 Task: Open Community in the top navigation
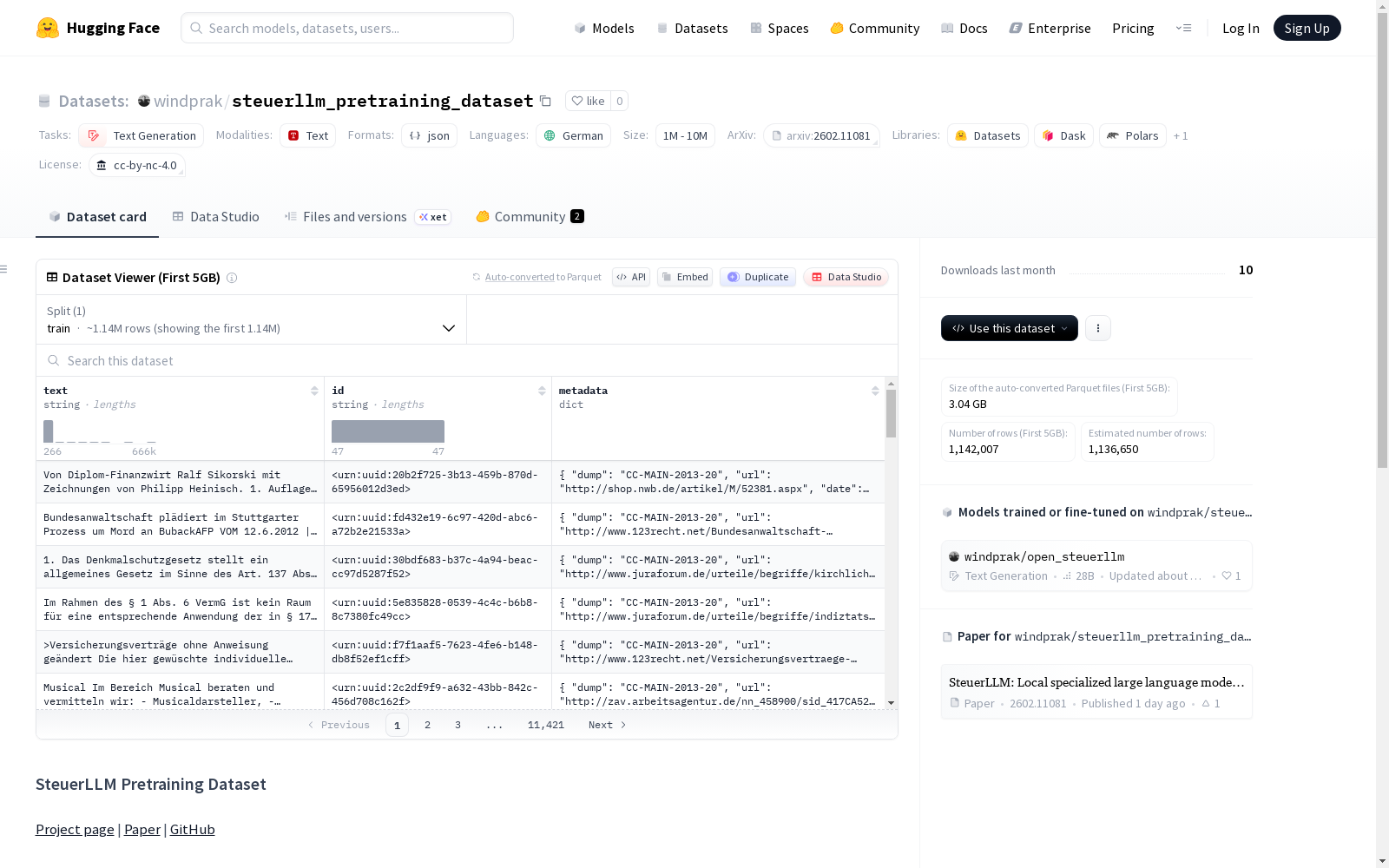tap(875, 28)
